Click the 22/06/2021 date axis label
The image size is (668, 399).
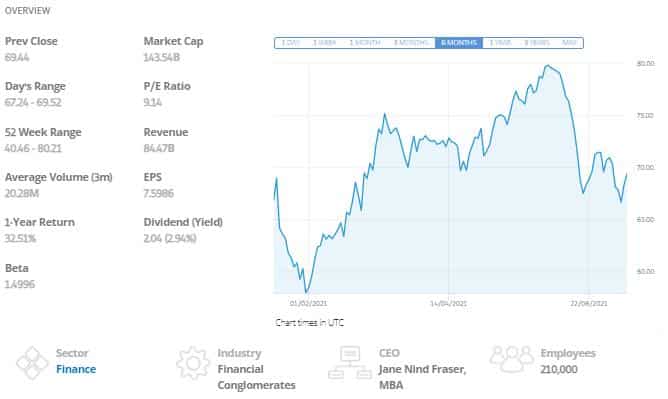[x=589, y=303]
